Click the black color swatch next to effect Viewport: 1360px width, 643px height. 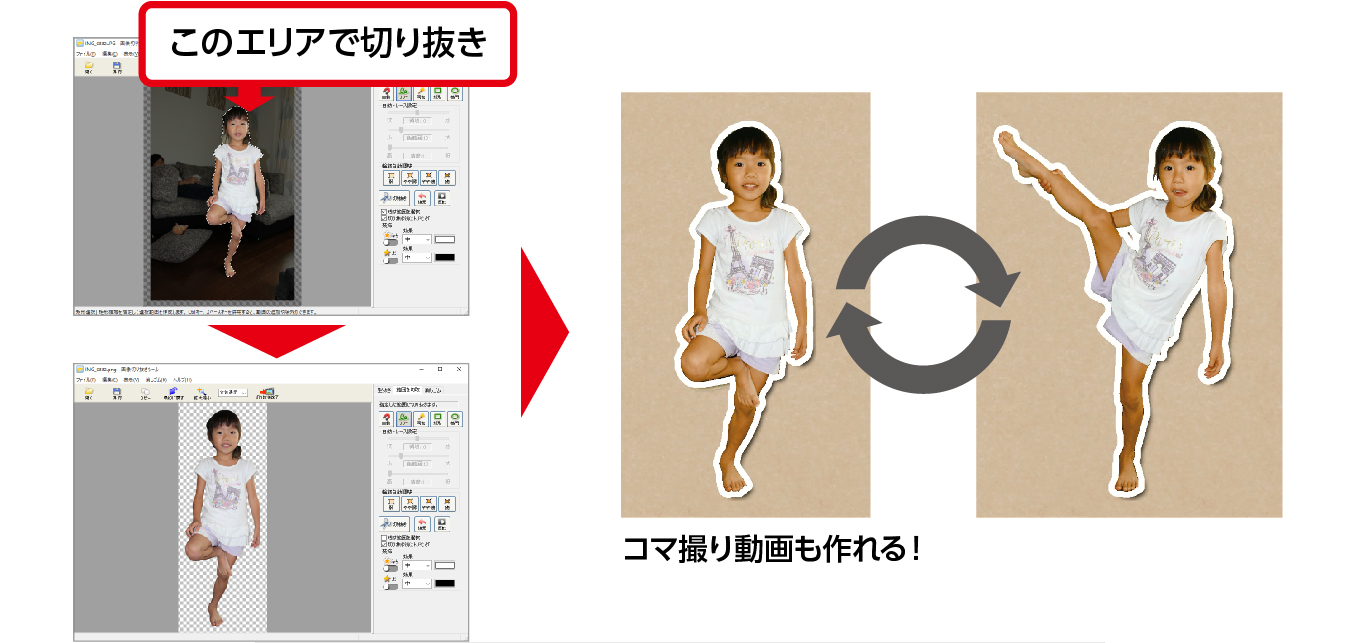444,582
